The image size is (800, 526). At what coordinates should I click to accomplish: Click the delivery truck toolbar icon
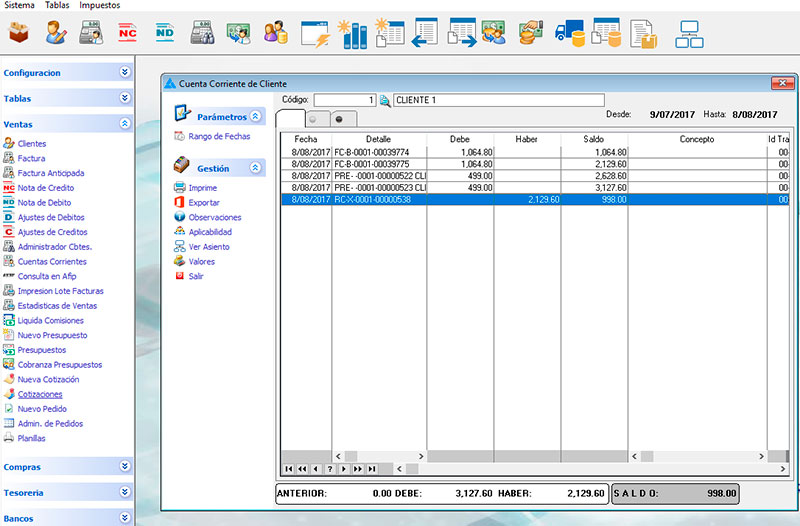point(570,33)
